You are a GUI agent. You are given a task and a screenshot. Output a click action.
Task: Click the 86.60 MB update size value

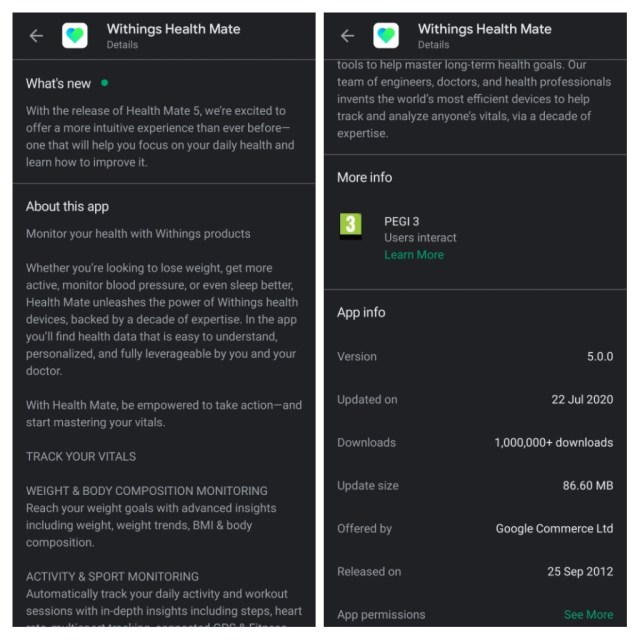pyautogui.click(x=587, y=485)
